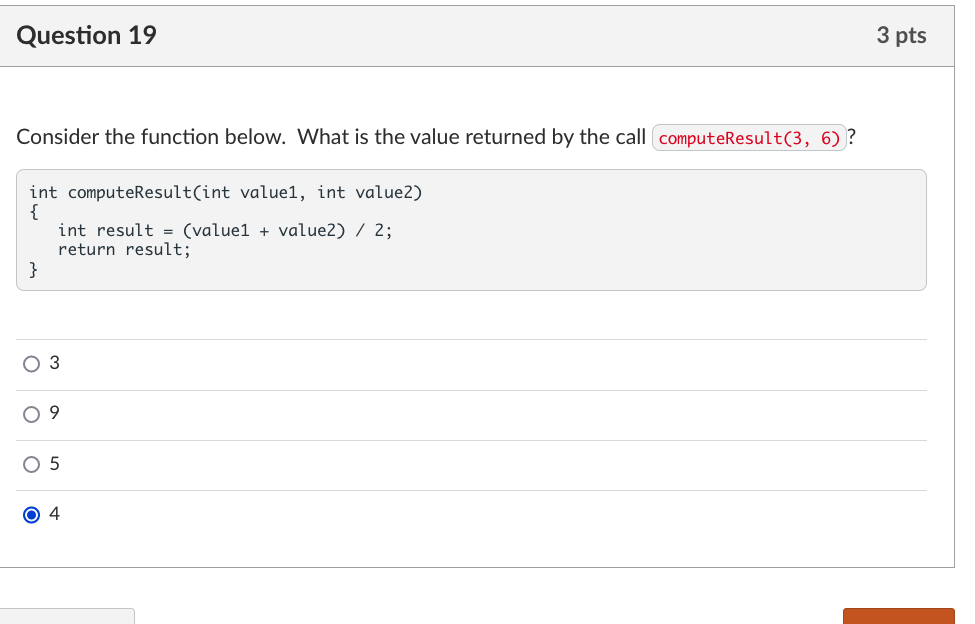The height and width of the screenshot is (624, 975).
Task: Select the radio button for answer 9
Action: pos(32,414)
